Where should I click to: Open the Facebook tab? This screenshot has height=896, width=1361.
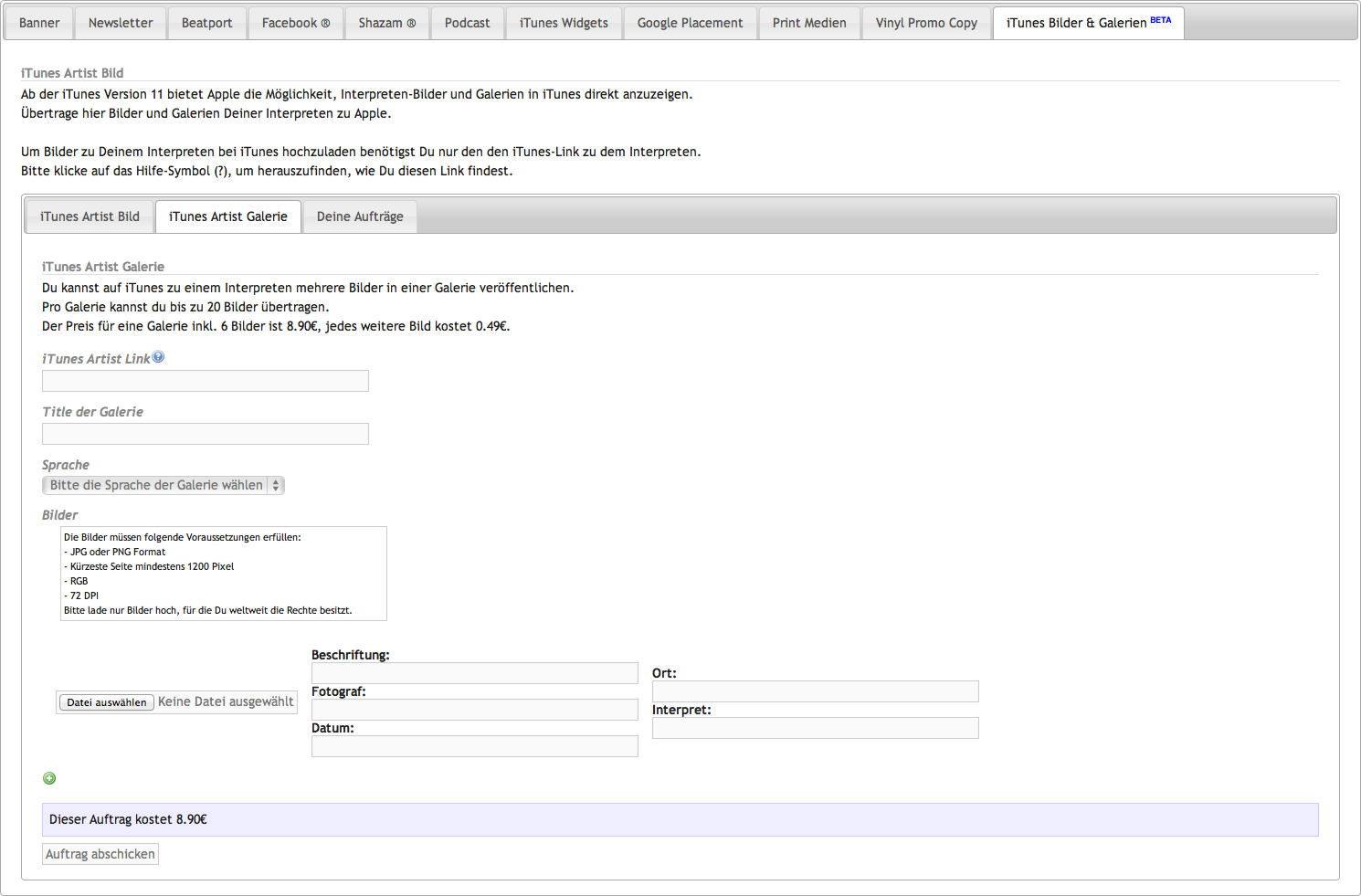[x=295, y=23]
